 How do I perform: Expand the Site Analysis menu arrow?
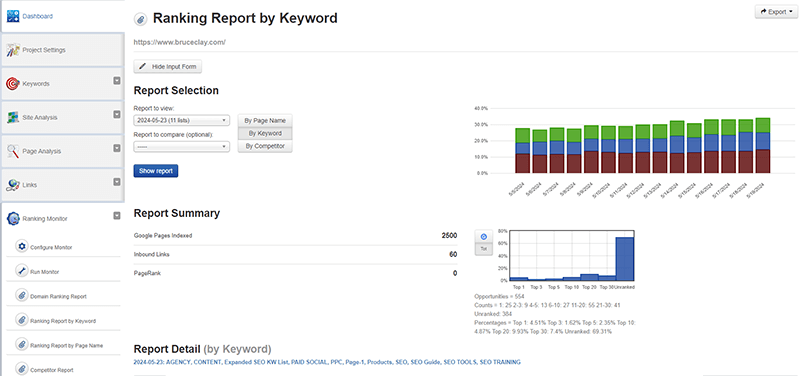[x=116, y=114]
